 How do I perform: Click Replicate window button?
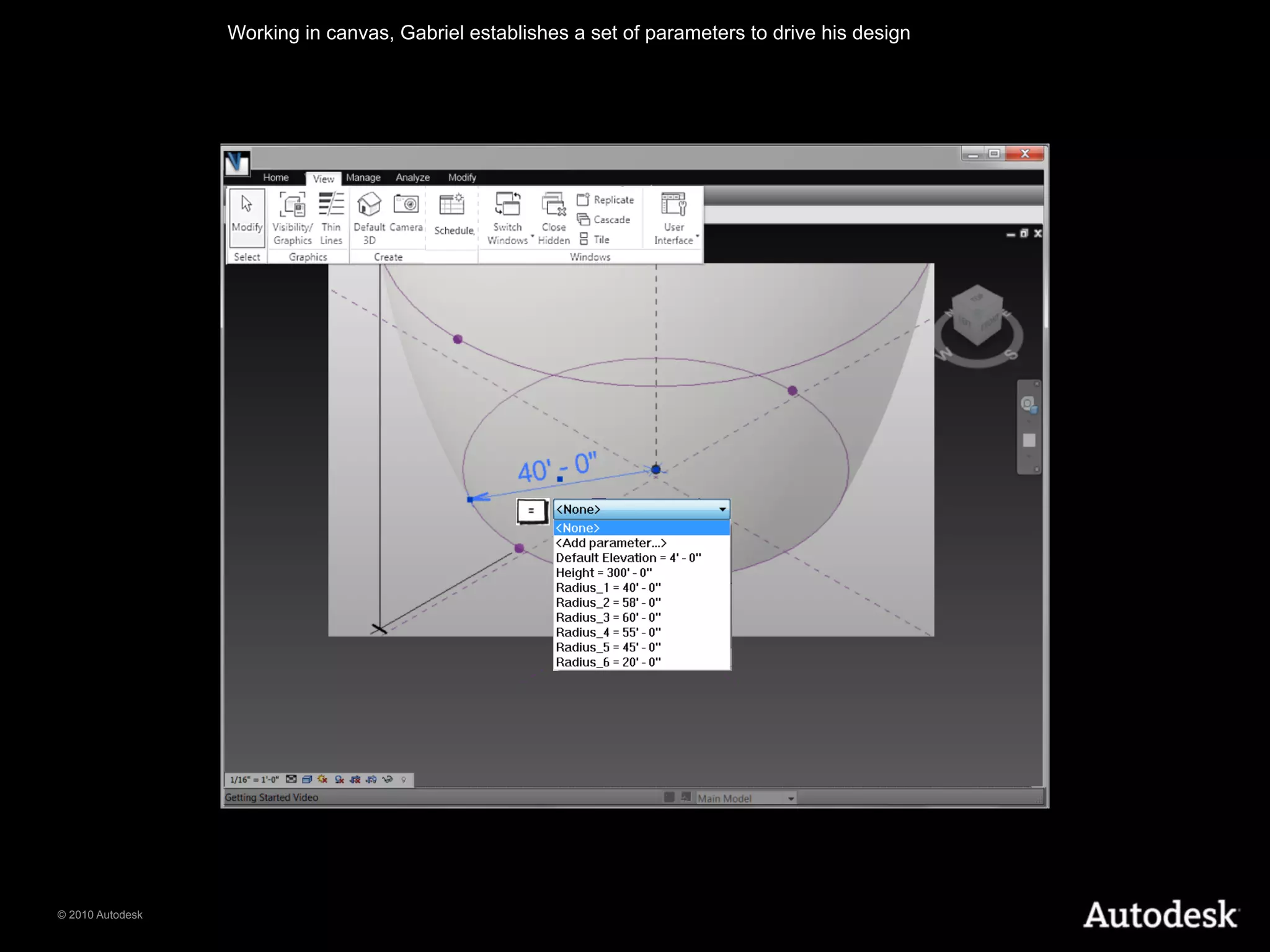(606, 200)
